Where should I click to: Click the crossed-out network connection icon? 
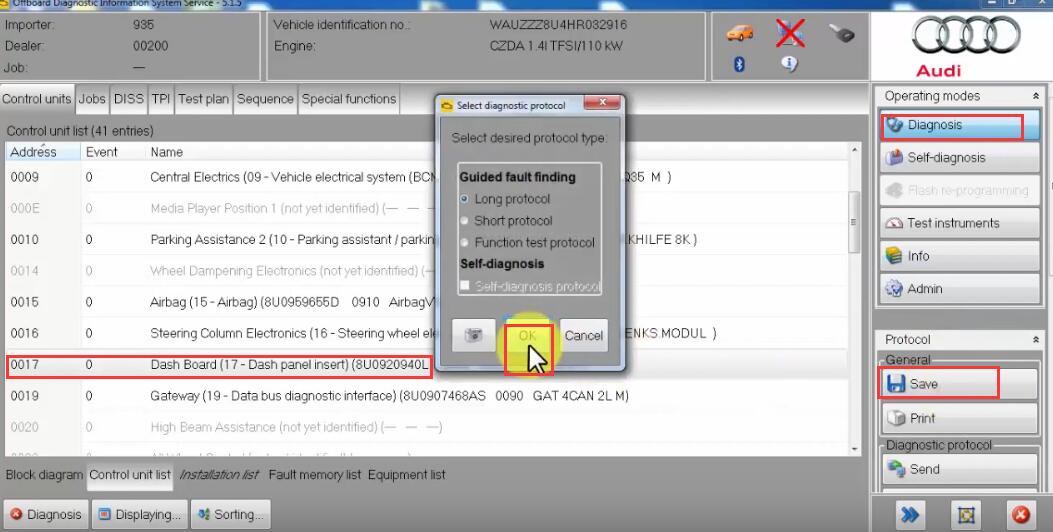(790, 34)
